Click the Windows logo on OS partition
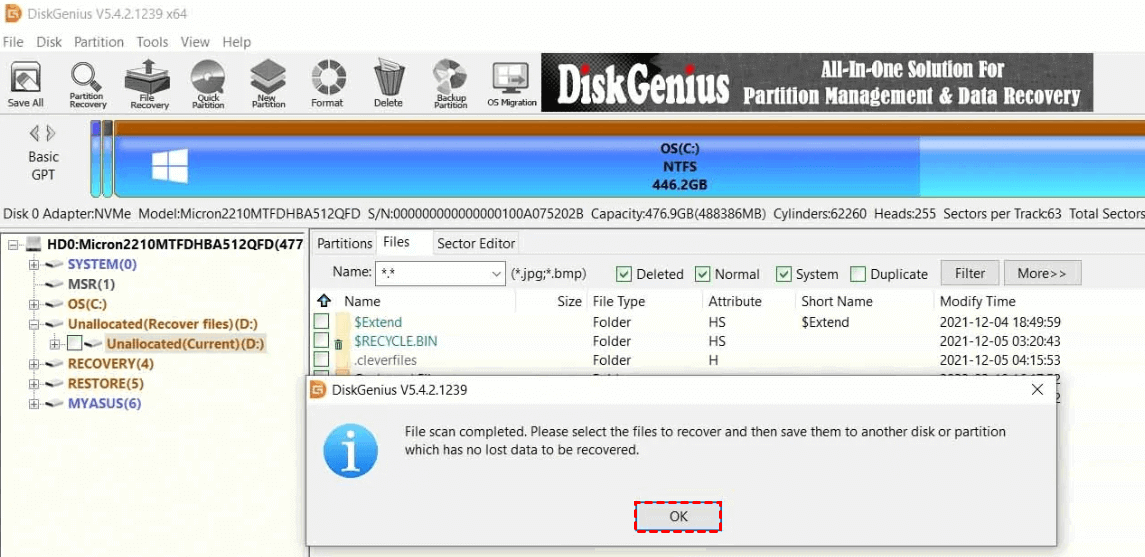This screenshot has height=557, width=1145. pyautogui.click(x=169, y=166)
